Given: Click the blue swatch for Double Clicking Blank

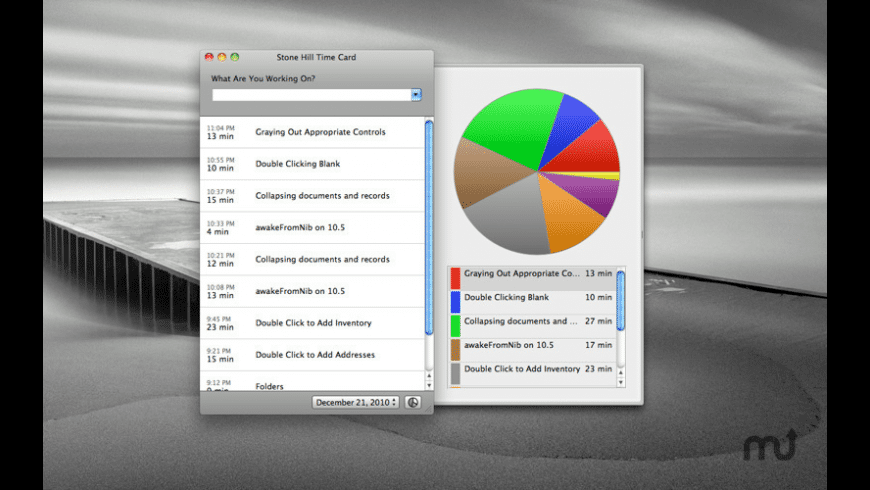Looking at the screenshot, I should click(456, 302).
